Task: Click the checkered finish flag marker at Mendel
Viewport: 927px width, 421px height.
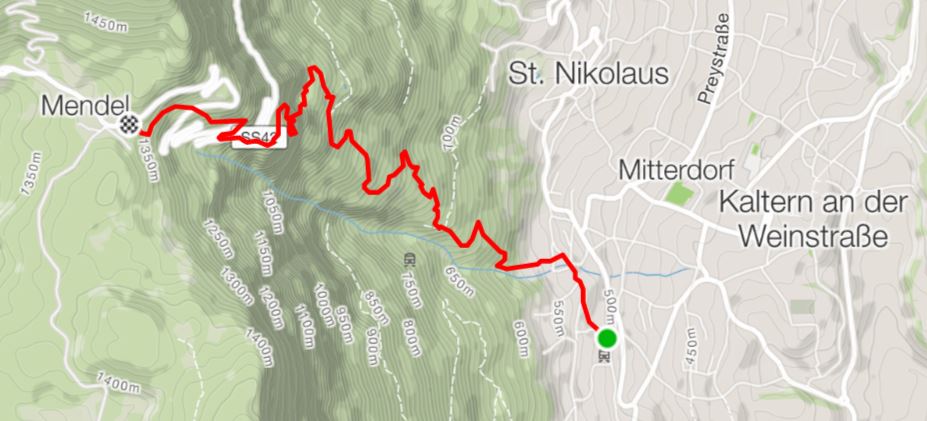Action: [130, 124]
